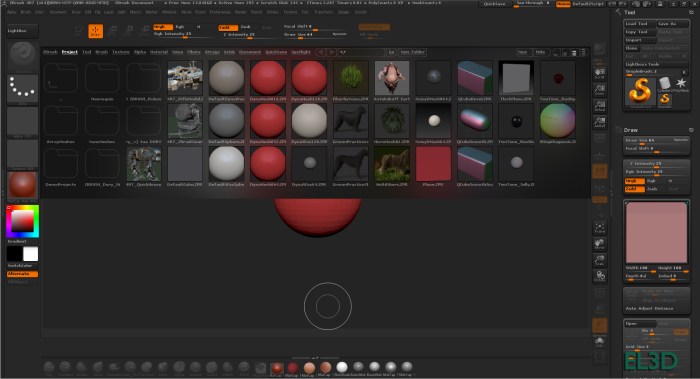The image size is (700, 379).
Task: Click the Frame icon in right shelf
Action: (600, 228)
